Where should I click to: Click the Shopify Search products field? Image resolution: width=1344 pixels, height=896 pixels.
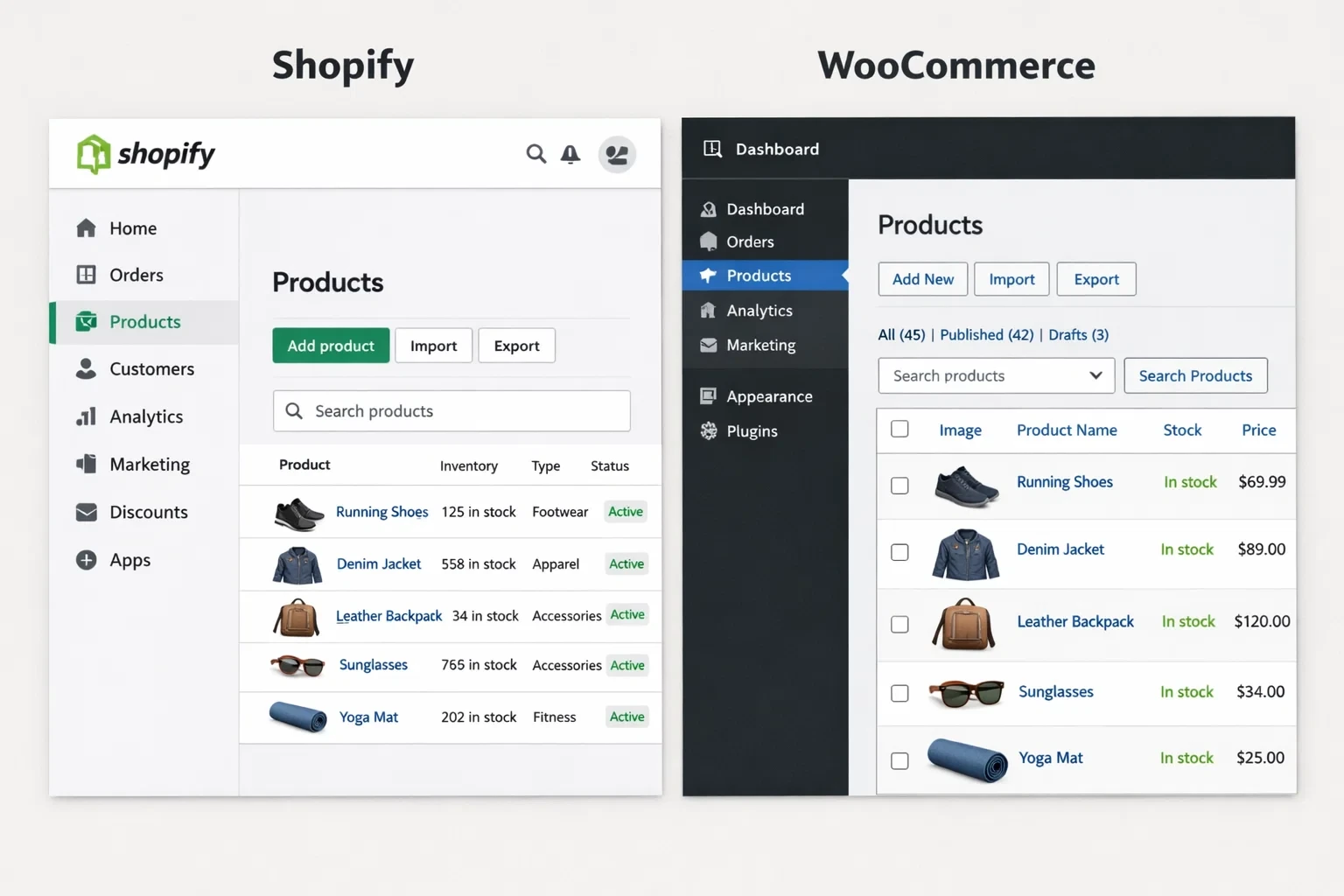(451, 411)
